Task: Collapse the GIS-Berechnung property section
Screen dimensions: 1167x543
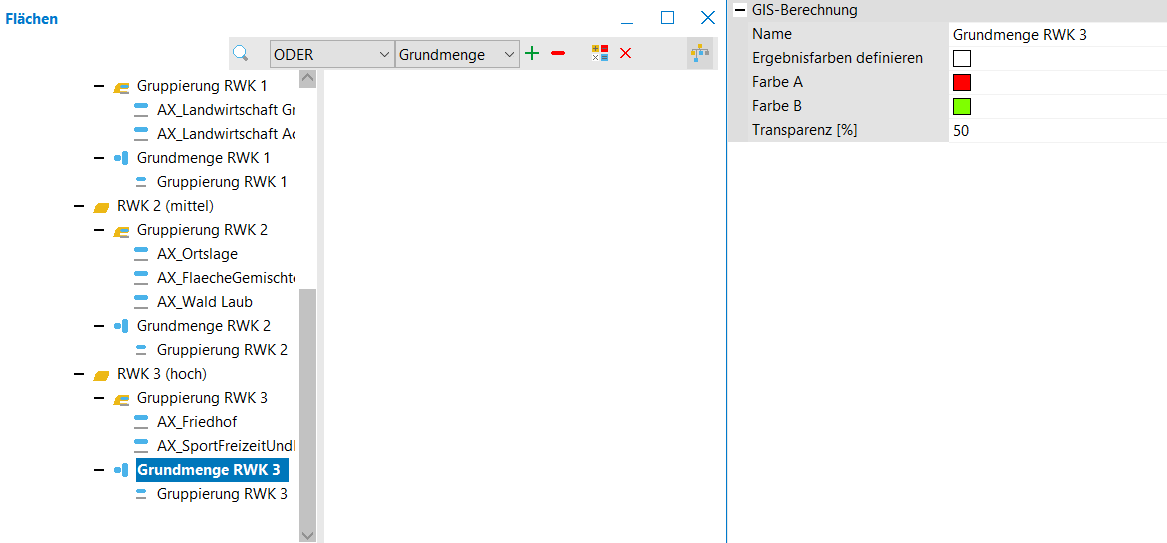Action: click(x=740, y=10)
